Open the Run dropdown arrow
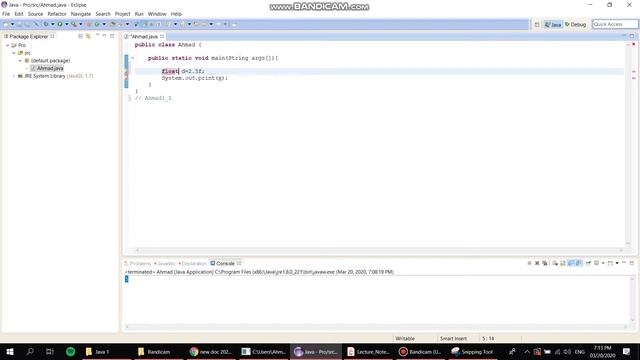Screen dimensions: 640x360 [67, 24]
